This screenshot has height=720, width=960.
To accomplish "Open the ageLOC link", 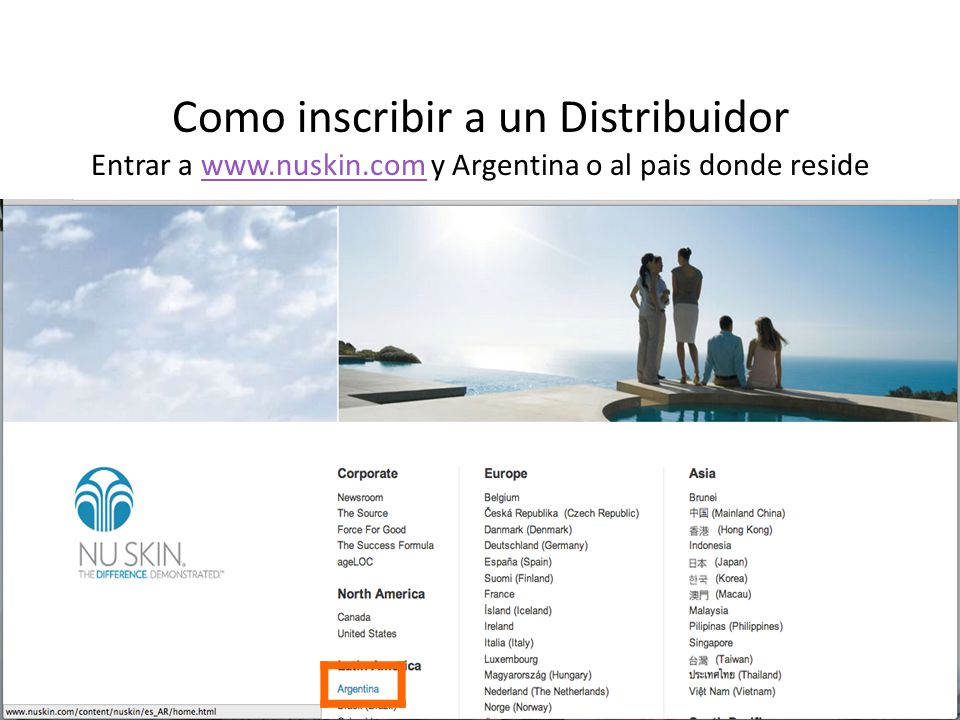I will coord(355,562).
